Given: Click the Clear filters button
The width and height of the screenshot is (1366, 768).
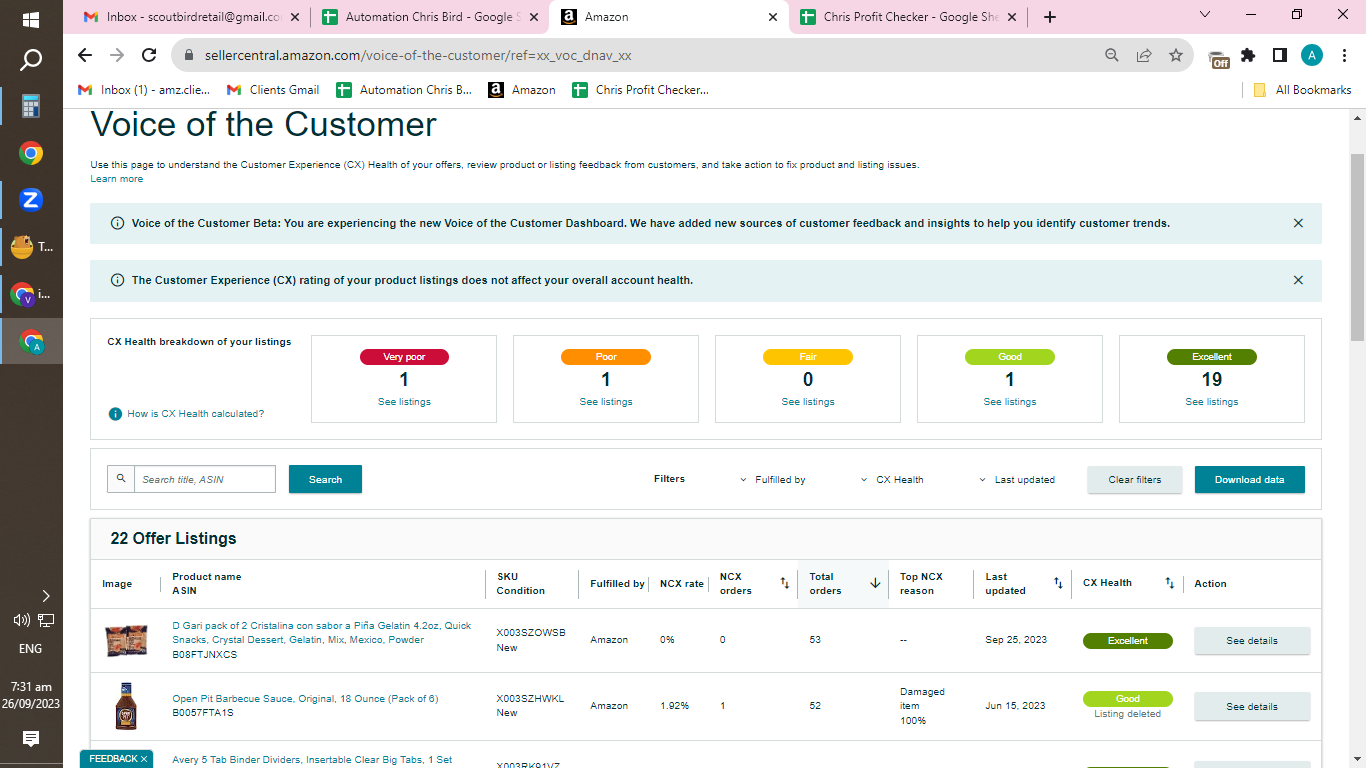Looking at the screenshot, I should [1135, 479].
